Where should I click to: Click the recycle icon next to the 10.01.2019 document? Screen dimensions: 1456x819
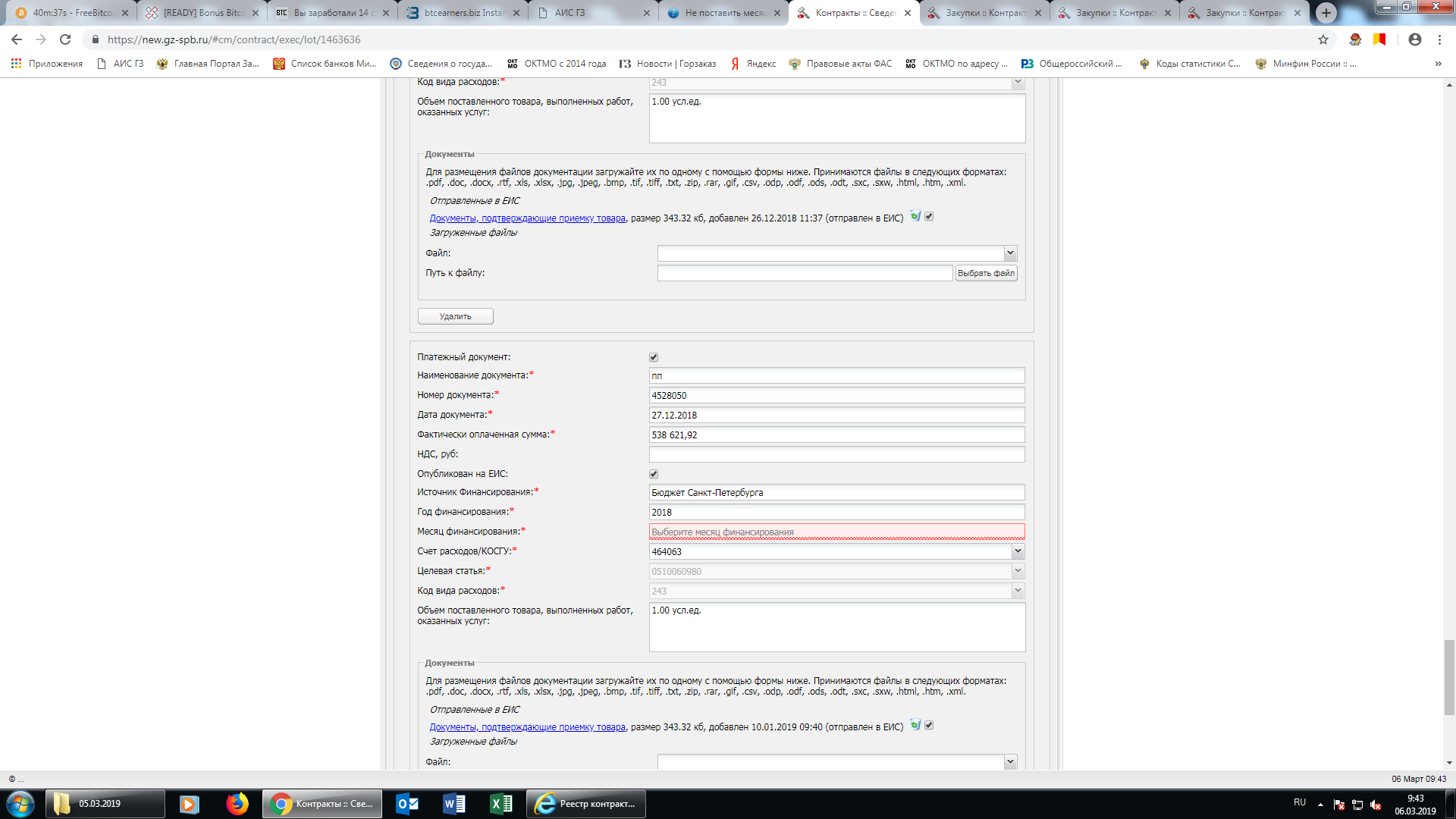coord(915,726)
